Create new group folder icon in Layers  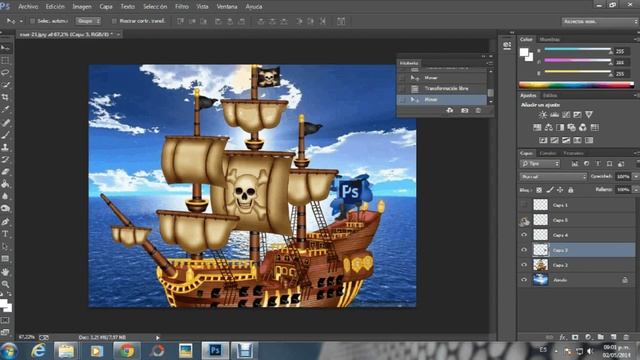(600, 337)
